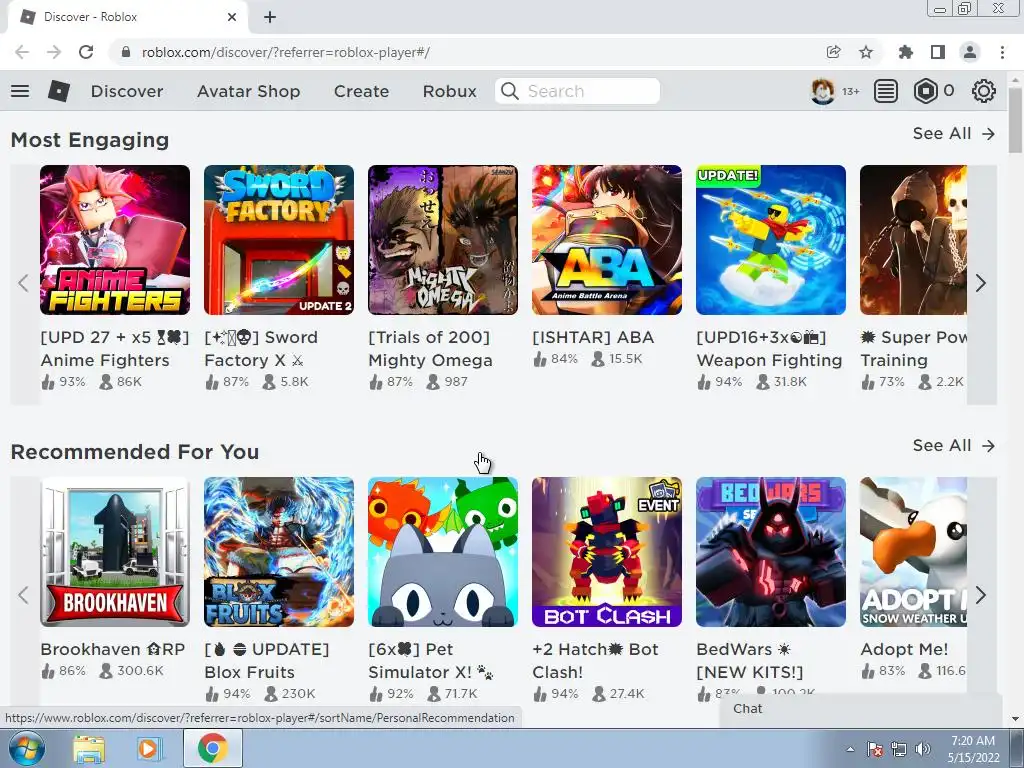Click the browser address bar URL
Screen dimensions: 1024x768
285,52
